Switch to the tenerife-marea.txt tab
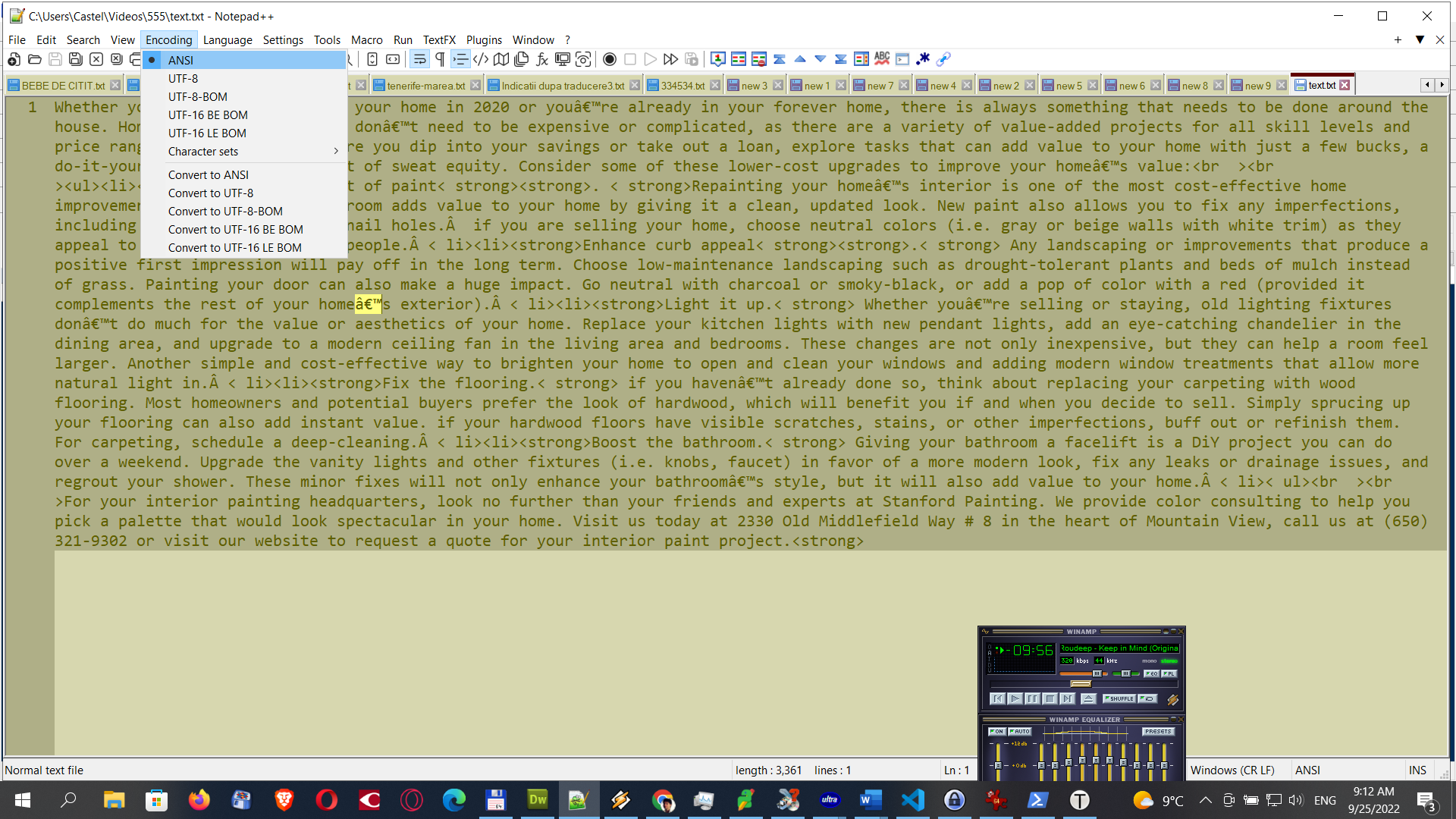 pos(425,86)
